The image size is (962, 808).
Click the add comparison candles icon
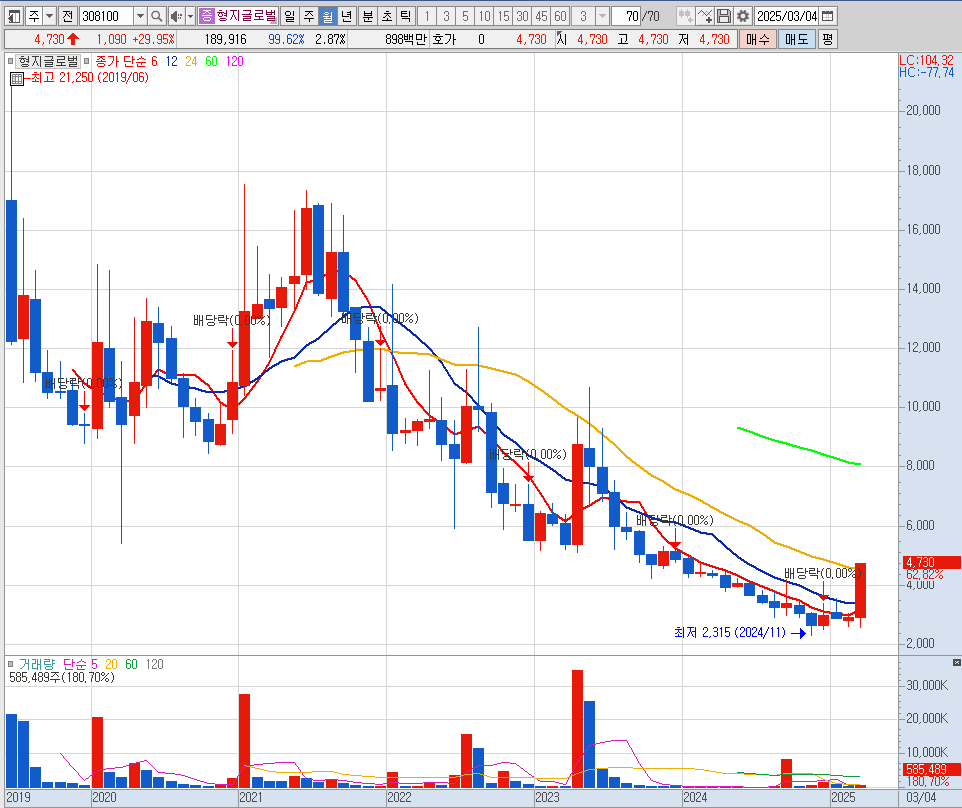685,16
